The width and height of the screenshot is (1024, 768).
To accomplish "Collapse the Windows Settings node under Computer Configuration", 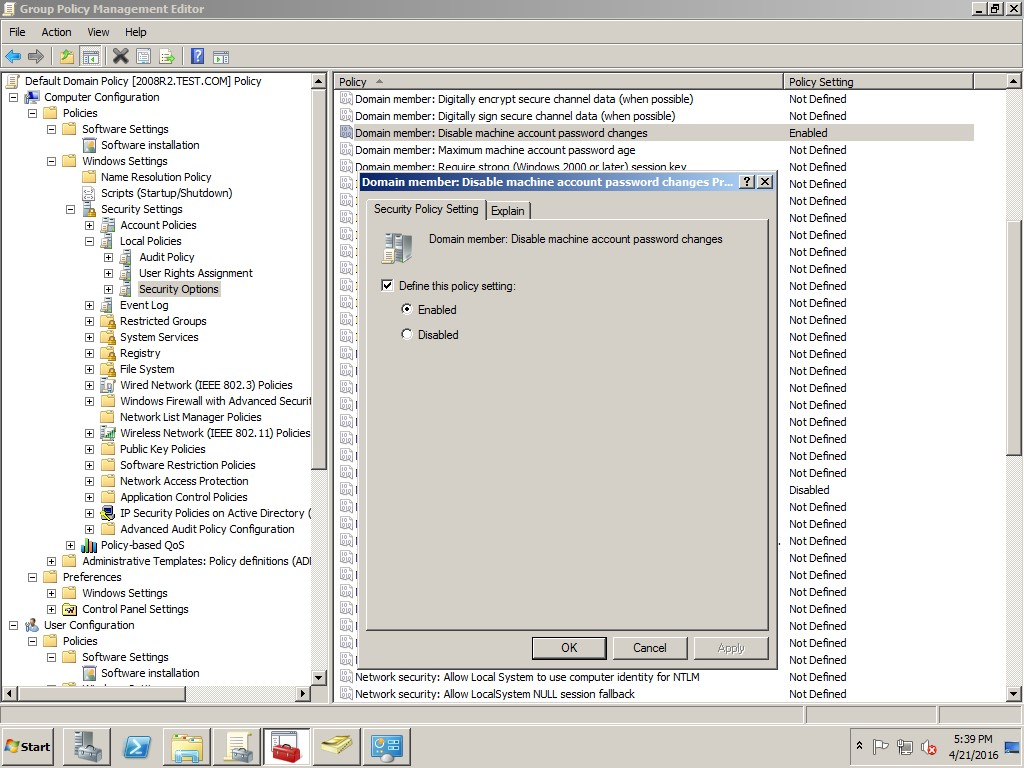I will click(x=52, y=161).
